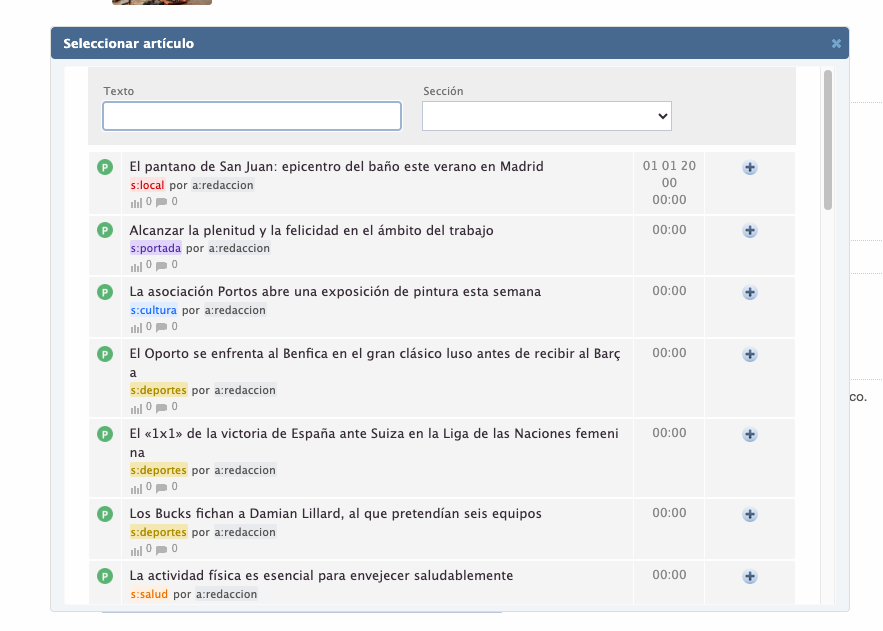Screen dimensions: 883x631
Task: Add the actividad física article via plus icon
Action: click(x=750, y=577)
